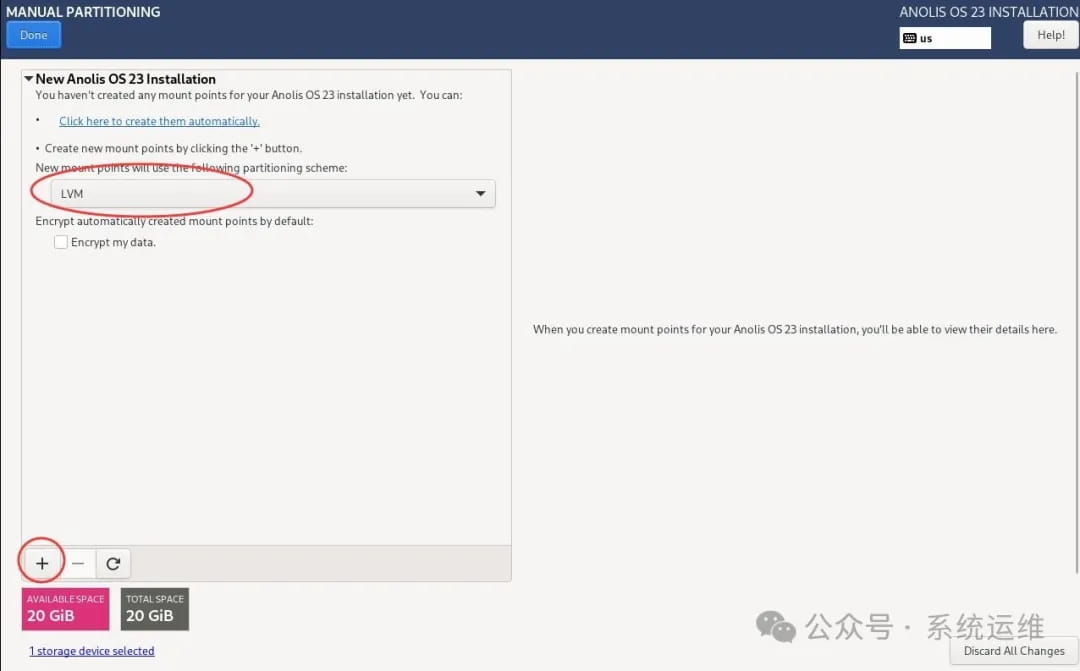
Task: Click the minus remove mount point button
Action: tap(78, 564)
